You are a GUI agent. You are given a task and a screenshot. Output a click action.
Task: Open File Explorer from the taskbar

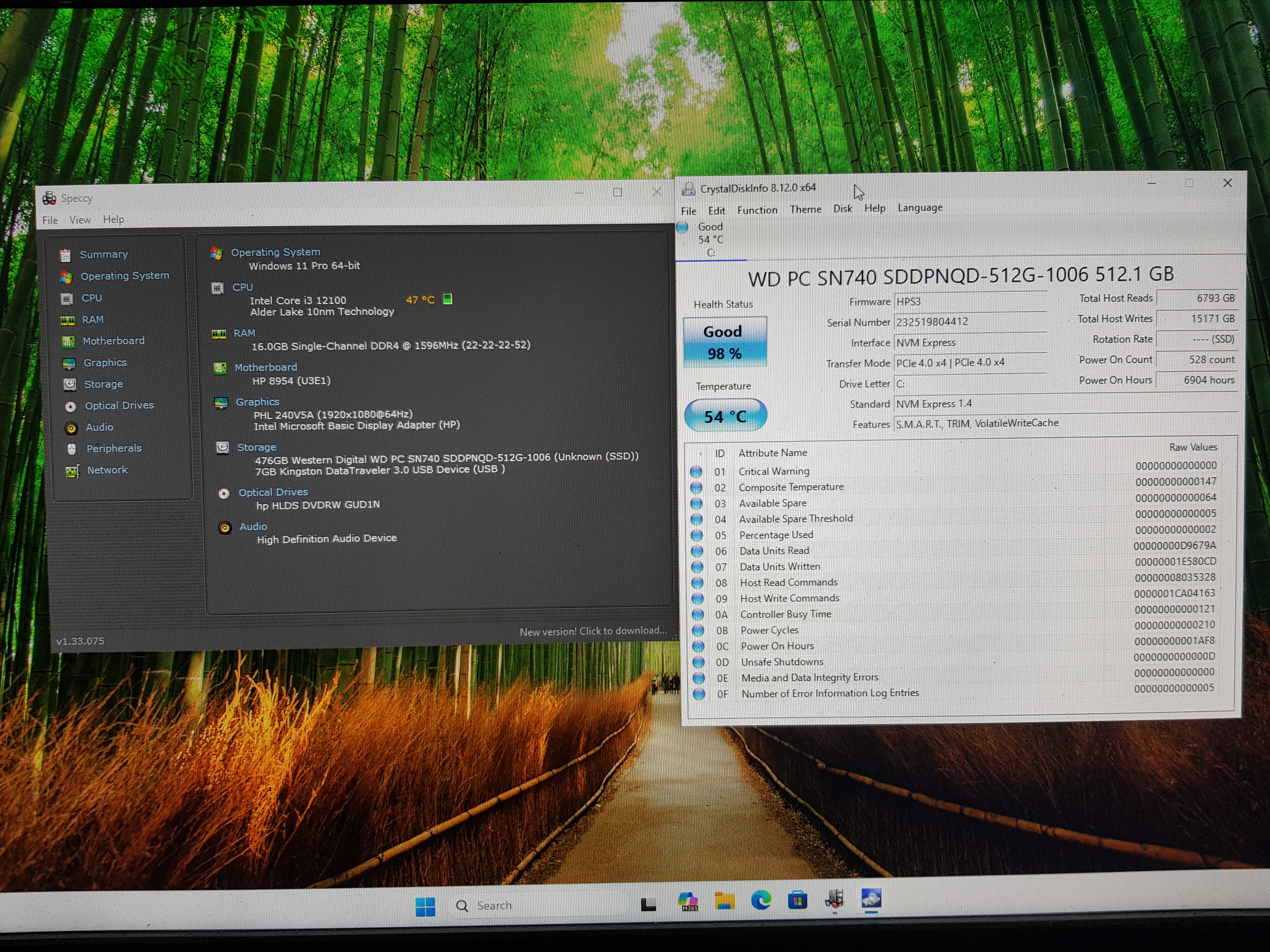pyautogui.click(x=724, y=902)
